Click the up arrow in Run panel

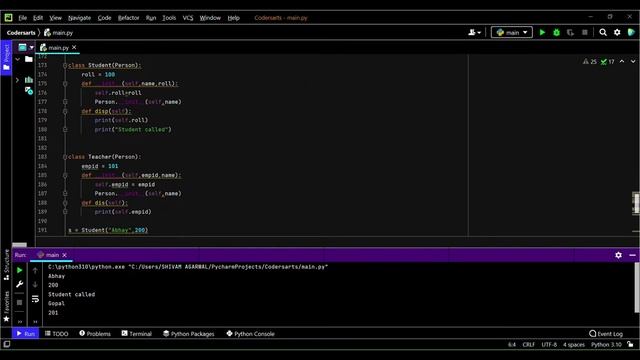click(x=35, y=270)
